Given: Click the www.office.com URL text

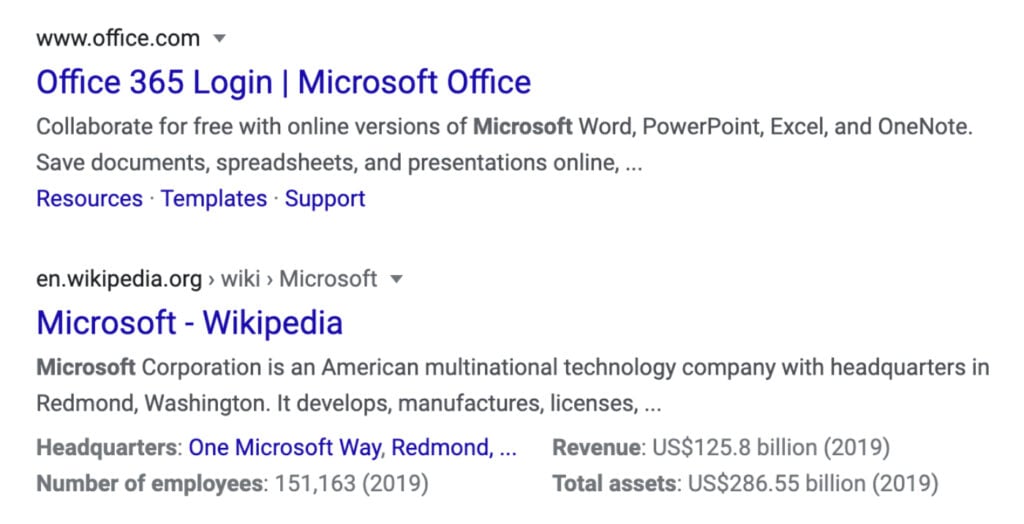Looking at the screenshot, I should coord(118,39).
